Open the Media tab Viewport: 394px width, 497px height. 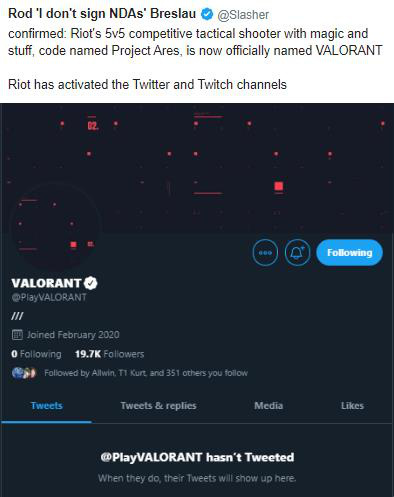tap(268, 406)
